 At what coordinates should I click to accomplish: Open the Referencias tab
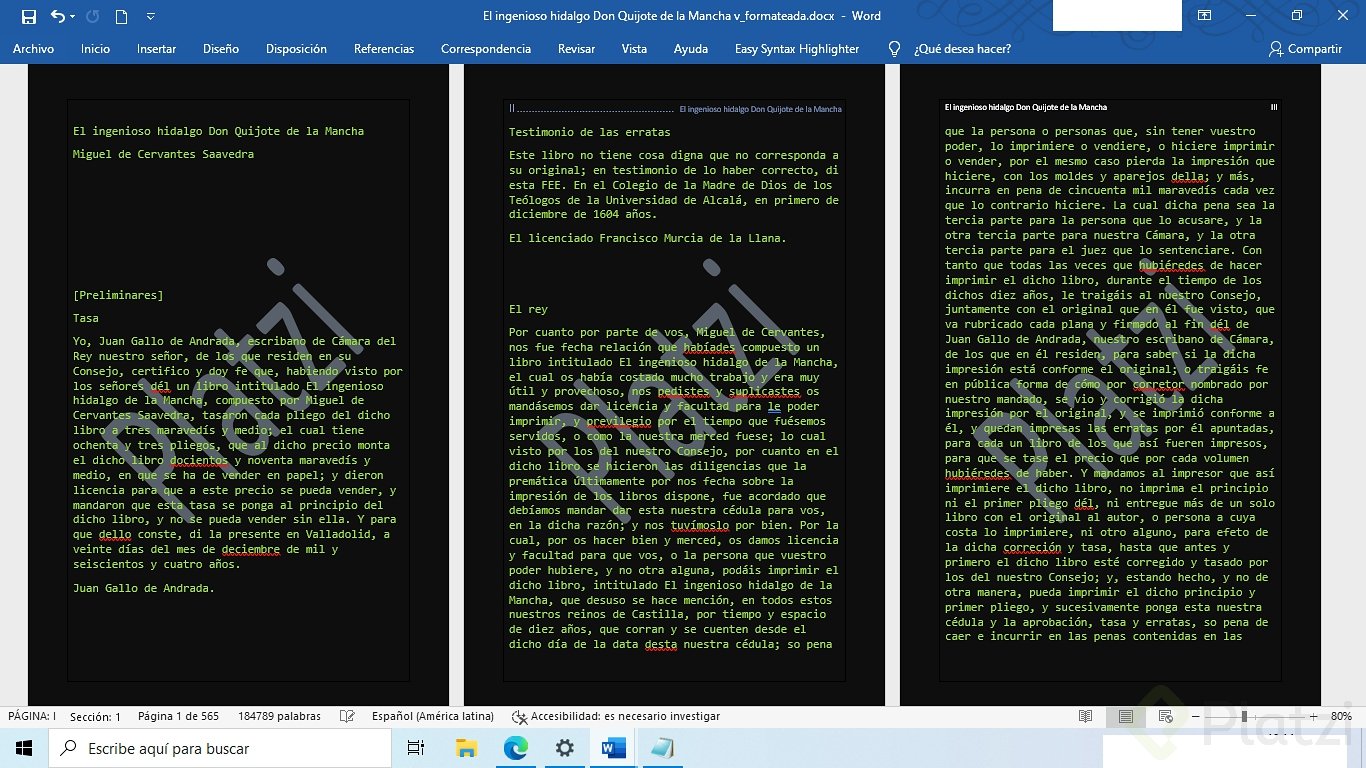[384, 49]
